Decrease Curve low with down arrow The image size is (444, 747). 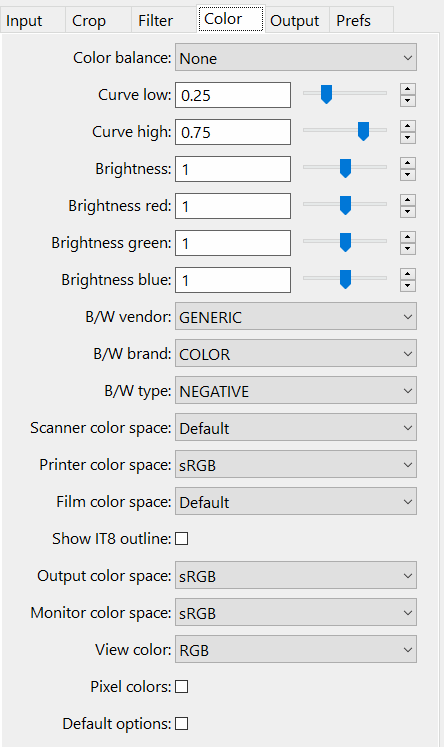click(x=408, y=101)
